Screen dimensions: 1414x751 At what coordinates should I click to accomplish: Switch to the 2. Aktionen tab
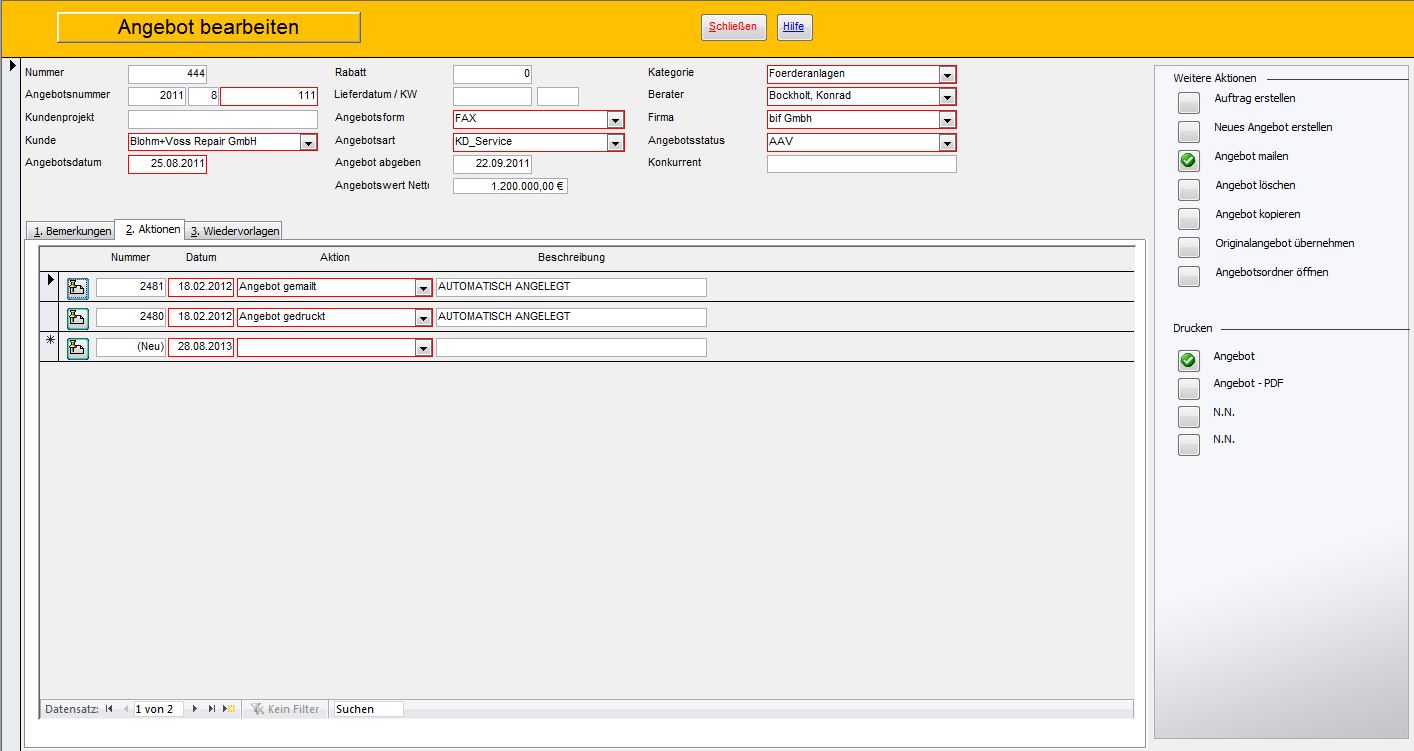point(151,230)
